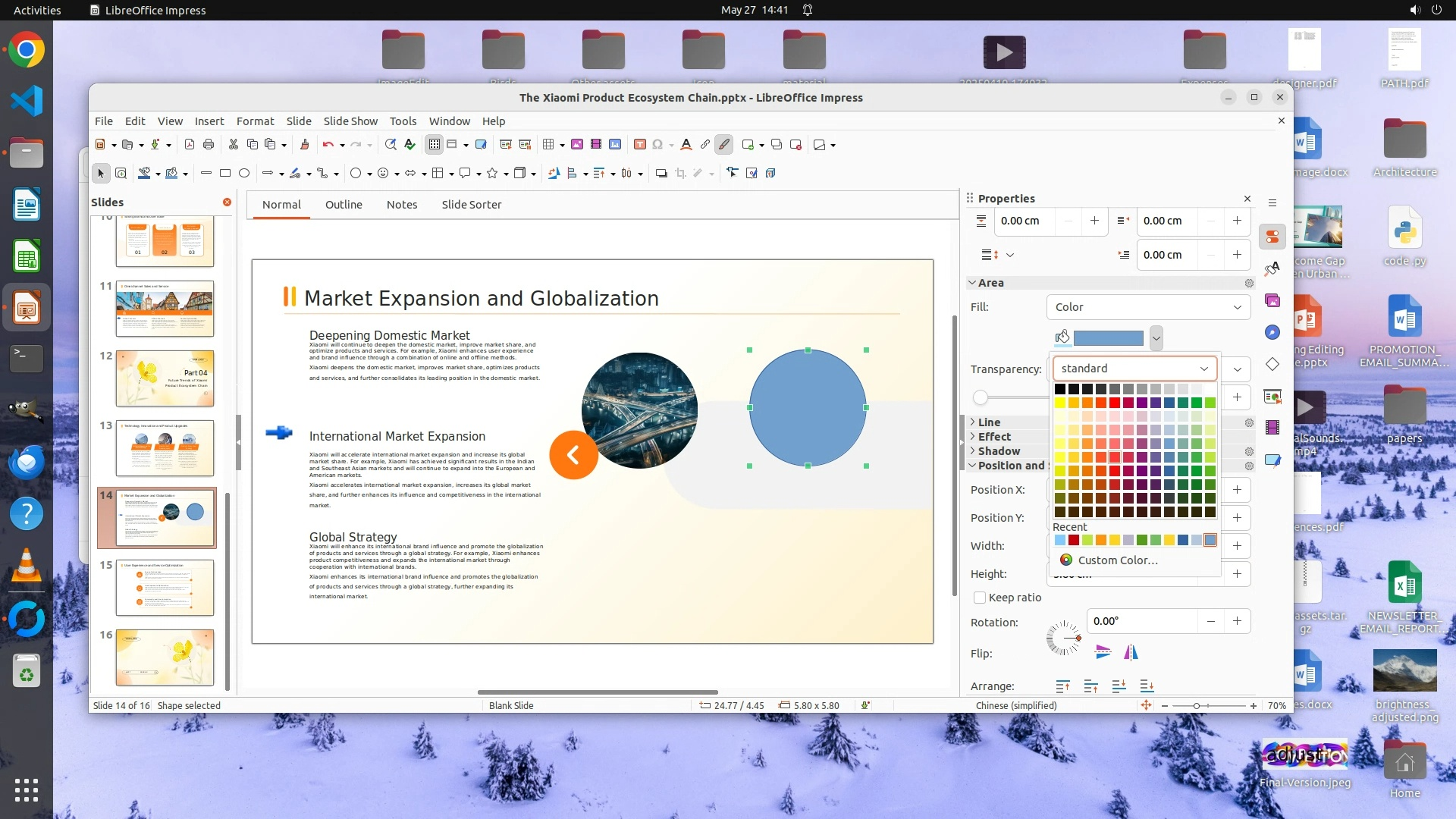Open the Fill type Color dropdown
Viewport: 1456px width, 819px height.
[x=1148, y=307]
